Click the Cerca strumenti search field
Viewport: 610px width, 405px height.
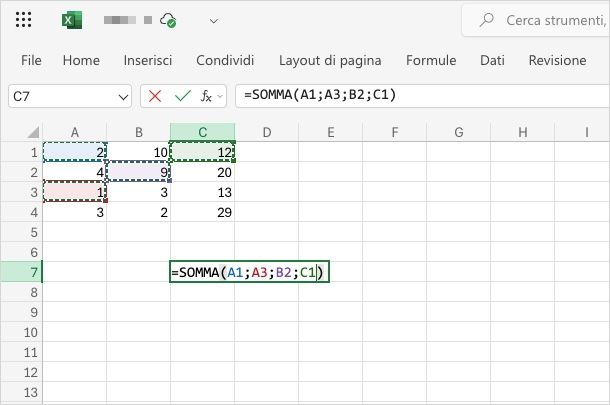click(536, 20)
